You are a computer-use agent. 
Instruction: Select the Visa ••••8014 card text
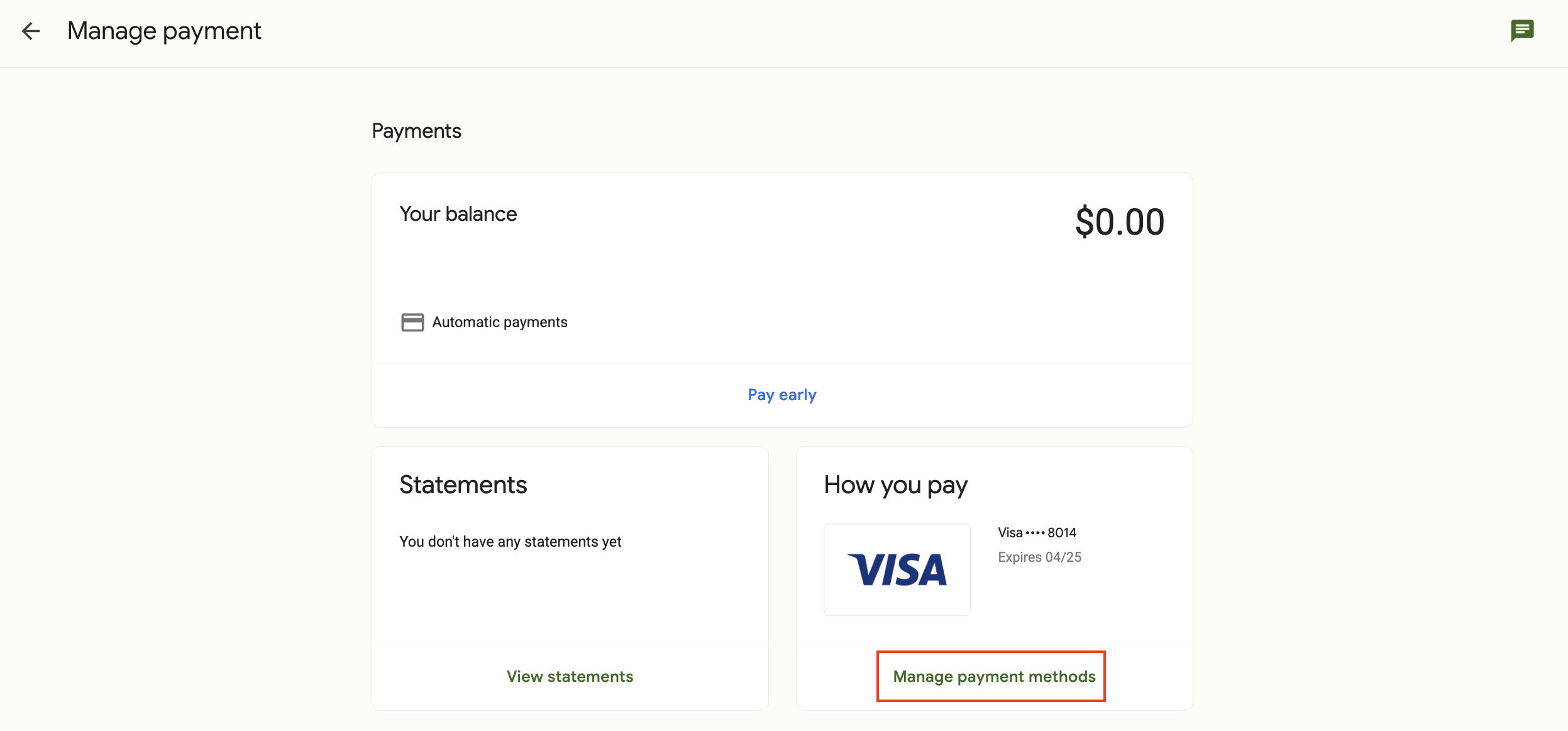[1037, 533]
